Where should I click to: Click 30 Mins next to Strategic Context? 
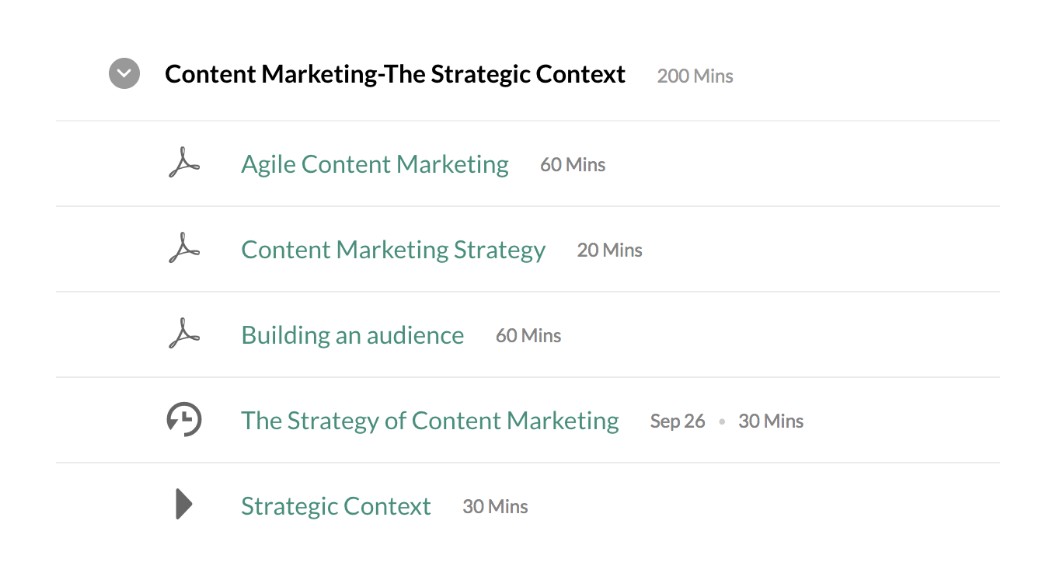[x=495, y=507]
